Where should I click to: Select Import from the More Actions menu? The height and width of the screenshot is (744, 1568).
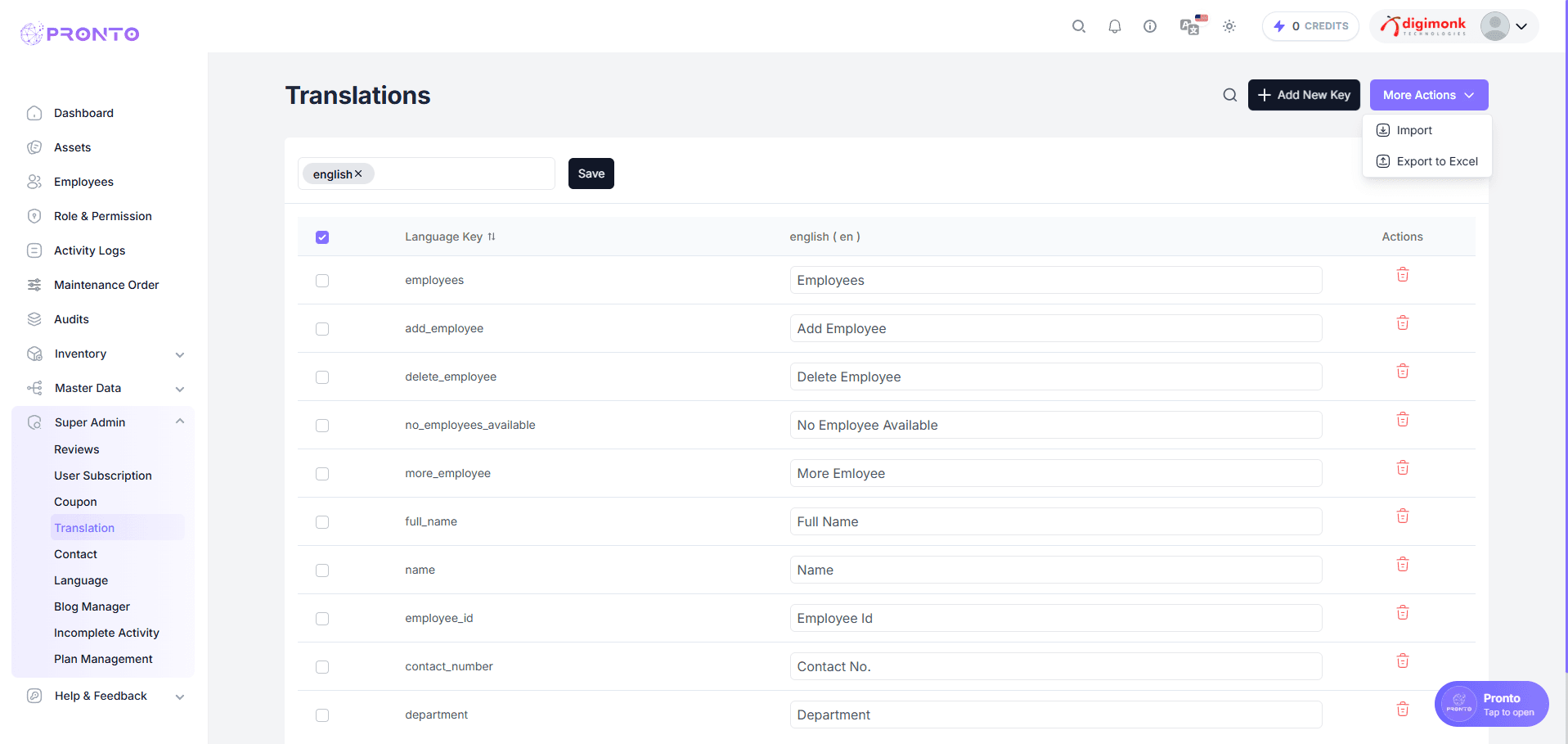(1413, 130)
